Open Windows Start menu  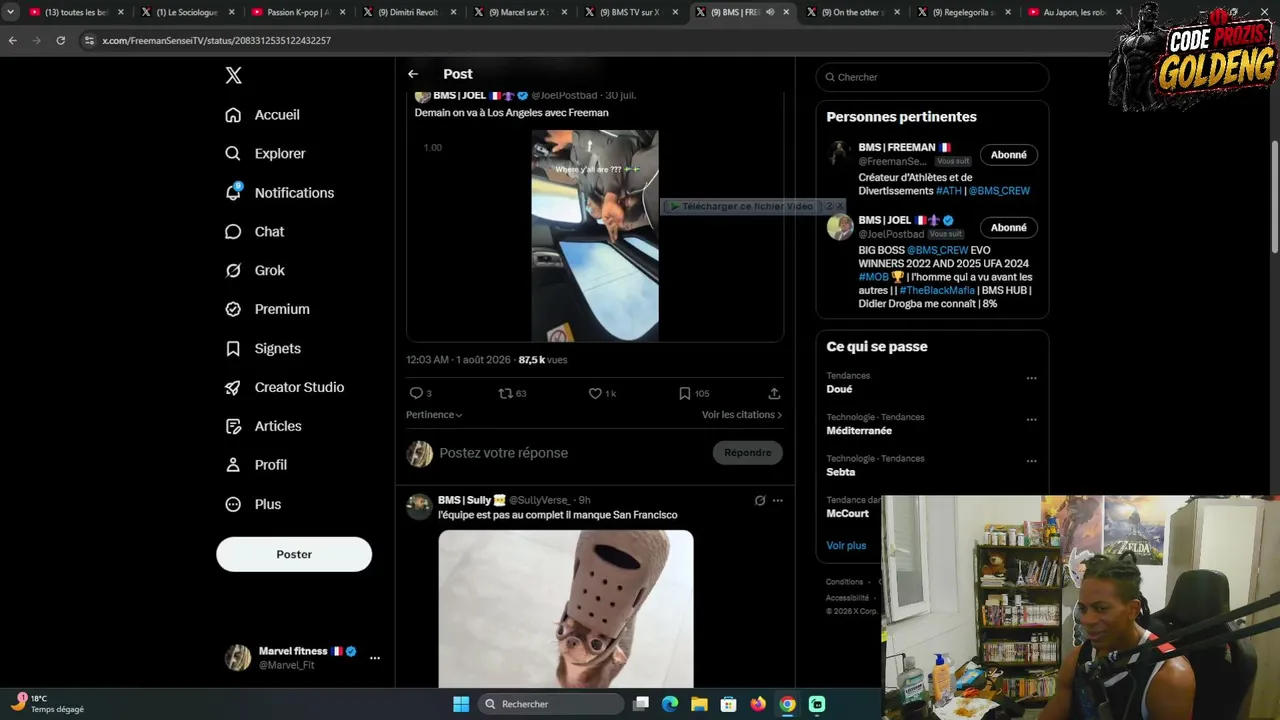(461, 704)
